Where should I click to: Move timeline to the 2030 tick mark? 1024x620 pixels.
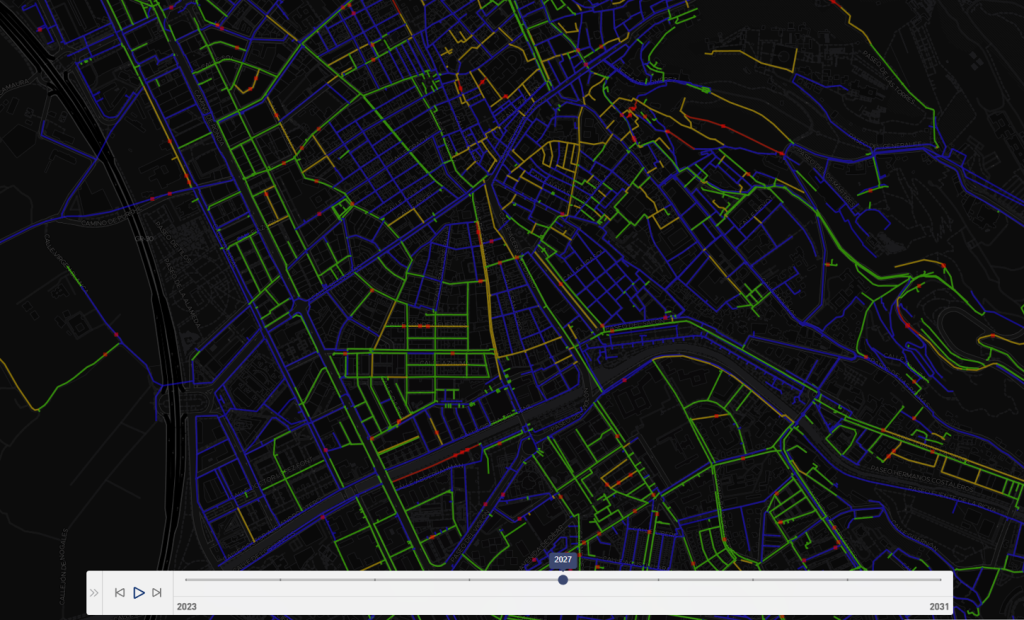(847, 580)
